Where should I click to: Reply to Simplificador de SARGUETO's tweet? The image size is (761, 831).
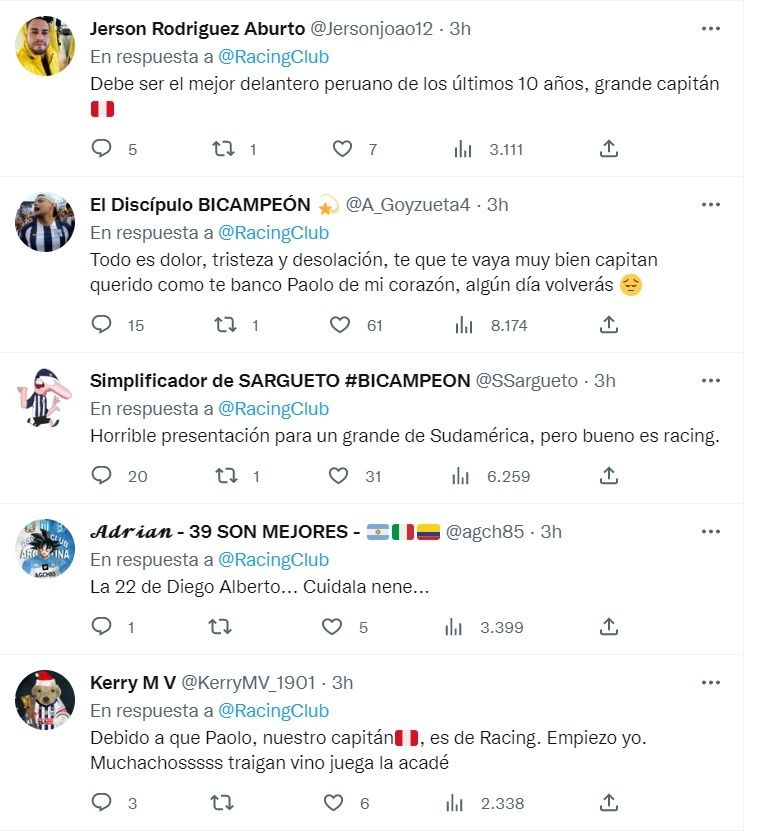(102, 476)
